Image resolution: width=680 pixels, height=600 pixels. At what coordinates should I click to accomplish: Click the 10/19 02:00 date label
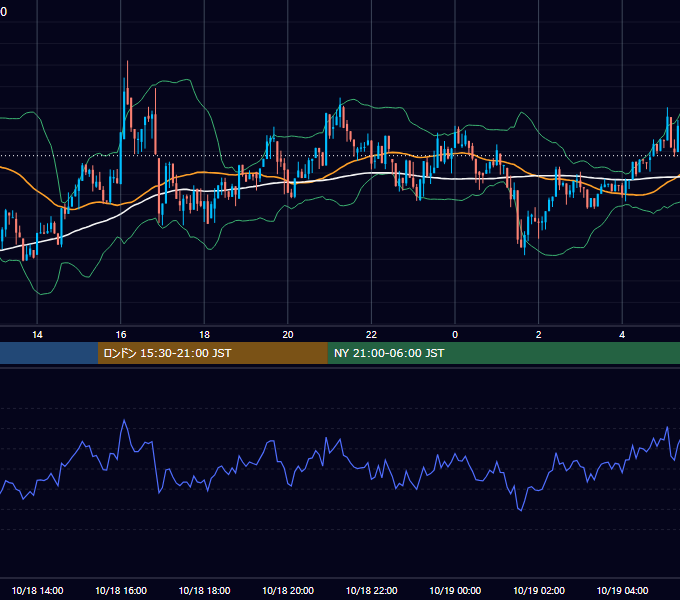click(539, 590)
